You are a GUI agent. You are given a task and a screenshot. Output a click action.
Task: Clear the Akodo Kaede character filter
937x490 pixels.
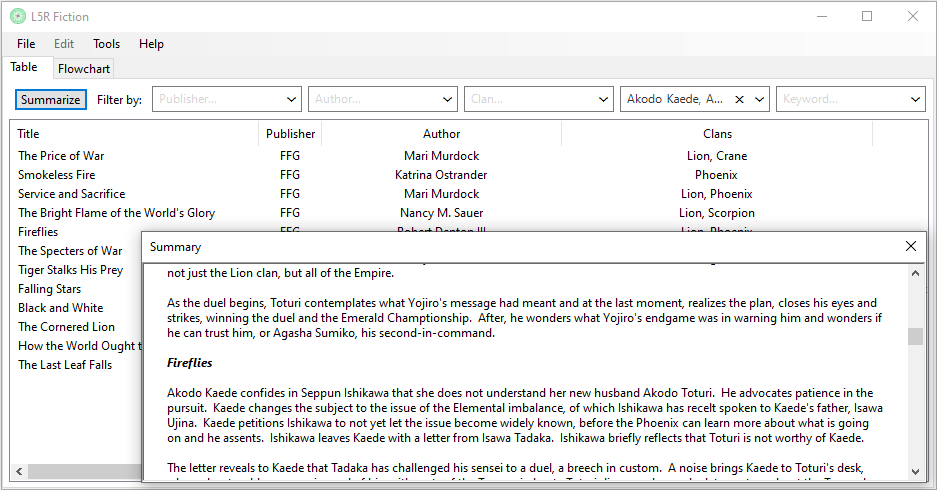pos(740,100)
